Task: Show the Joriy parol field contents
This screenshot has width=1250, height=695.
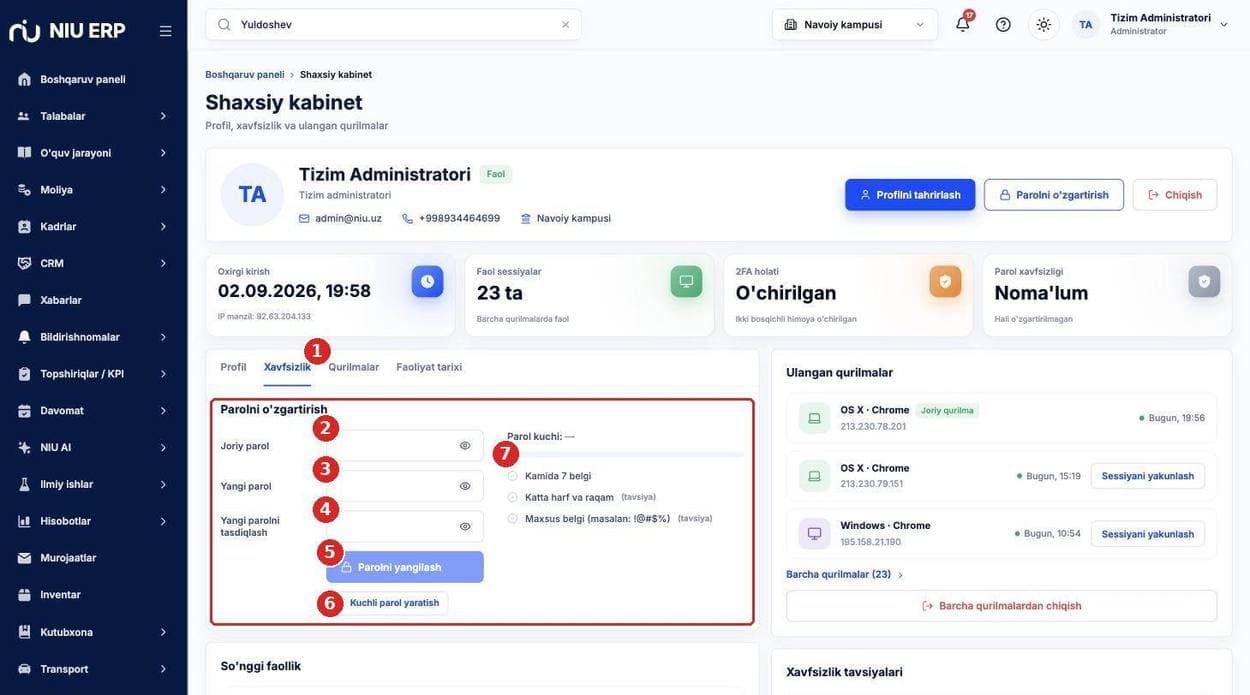Action: [x=465, y=446]
